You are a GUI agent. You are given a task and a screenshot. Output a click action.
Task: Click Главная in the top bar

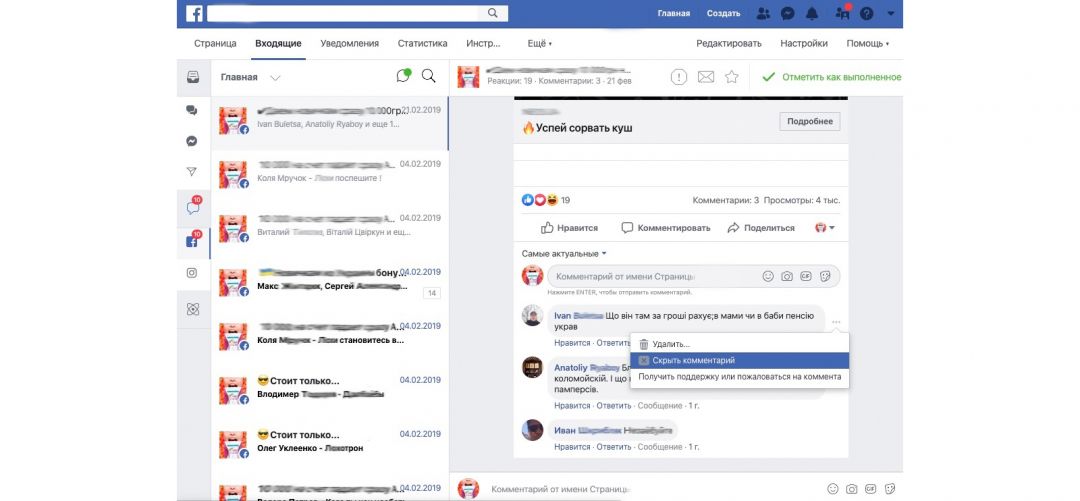(674, 13)
